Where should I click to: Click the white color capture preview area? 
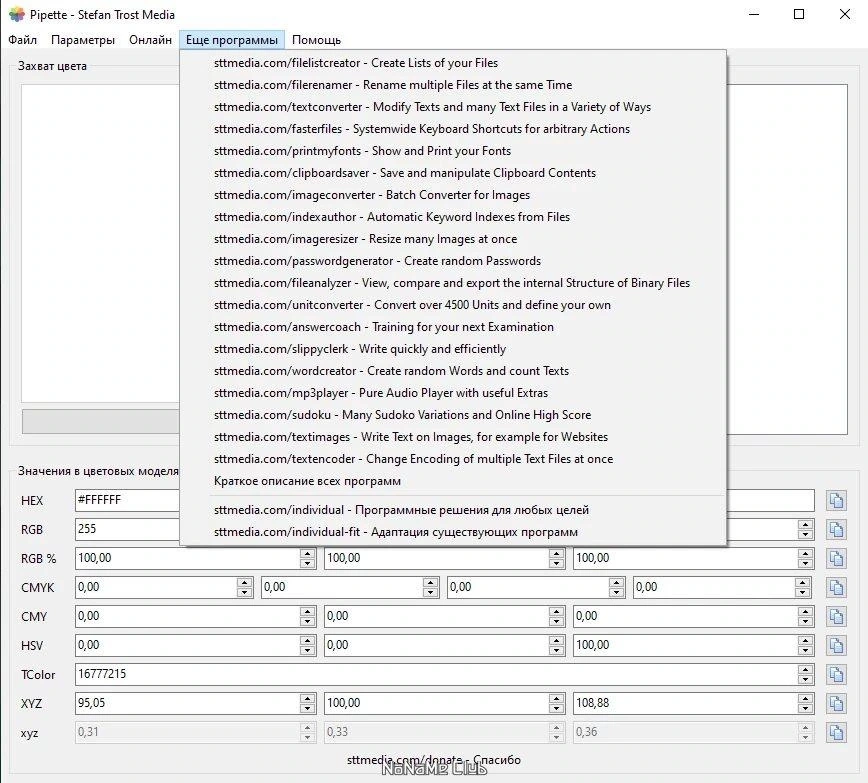point(100,244)
